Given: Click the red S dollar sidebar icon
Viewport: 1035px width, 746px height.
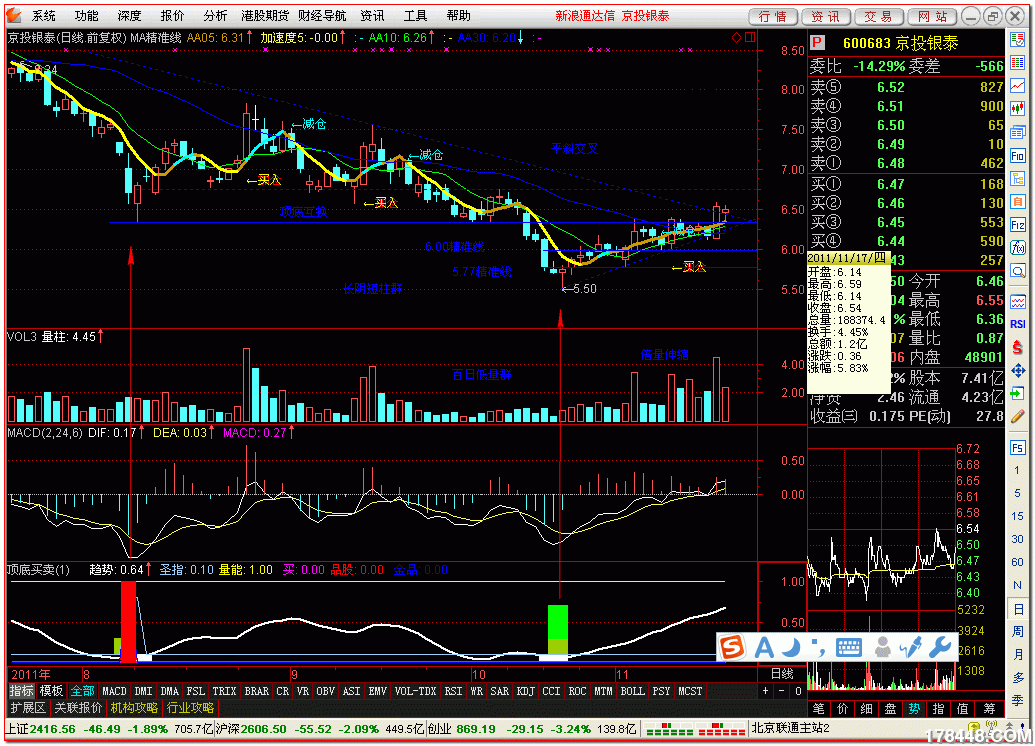Looking at the screenshot, I should click(x=1017, y=347).
